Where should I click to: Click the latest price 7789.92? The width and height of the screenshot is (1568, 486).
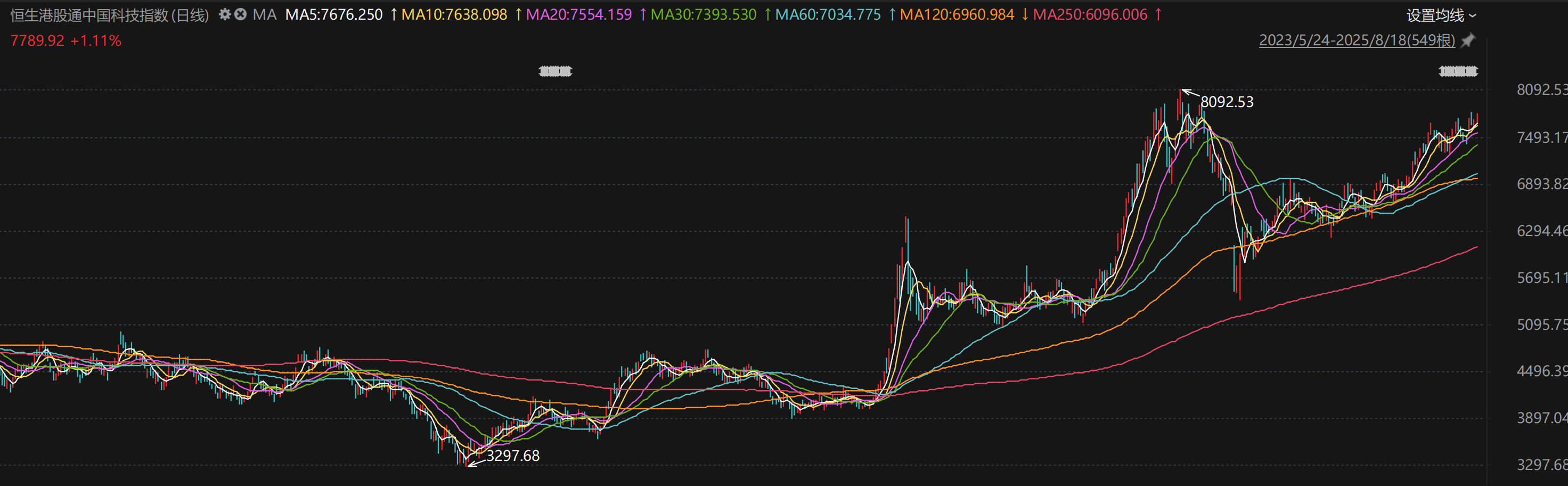click(37, 41)
